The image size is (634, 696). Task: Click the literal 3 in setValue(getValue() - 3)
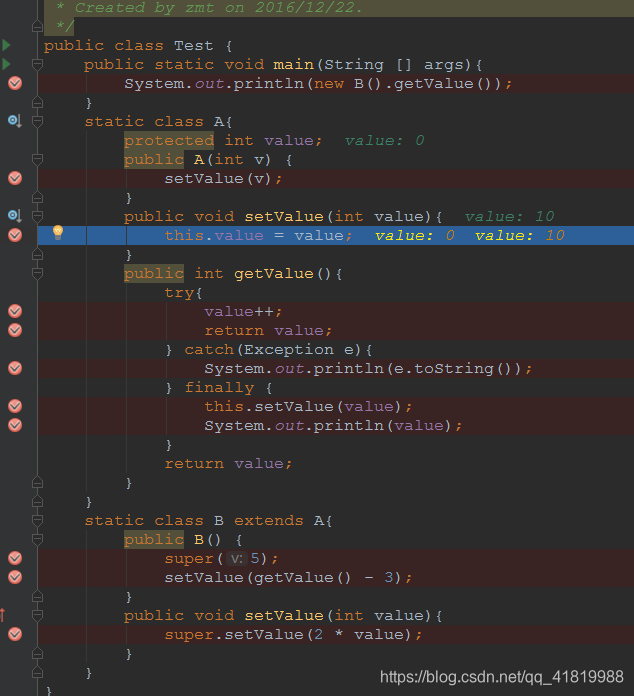(x=388, y=577)
